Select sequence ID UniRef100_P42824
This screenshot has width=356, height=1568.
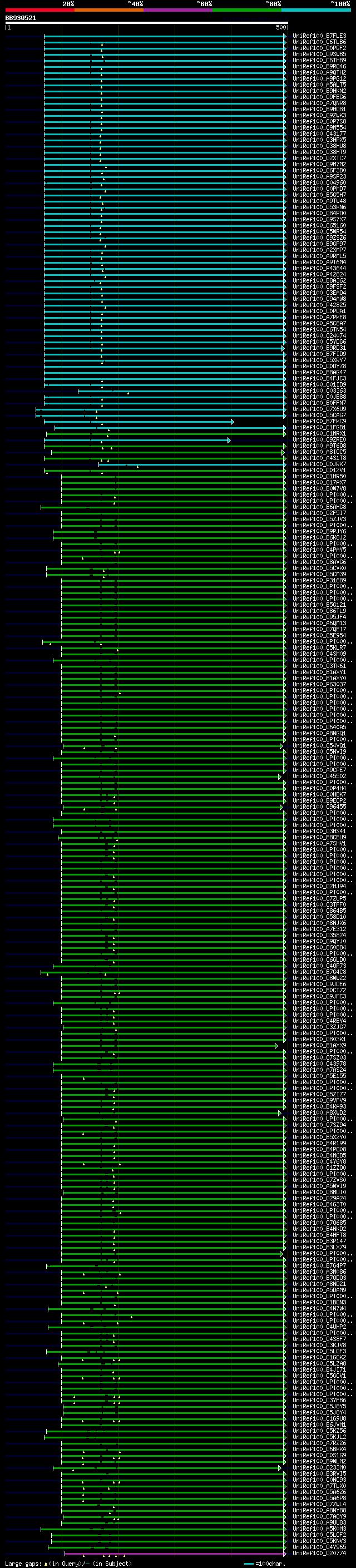click(319, 275)
